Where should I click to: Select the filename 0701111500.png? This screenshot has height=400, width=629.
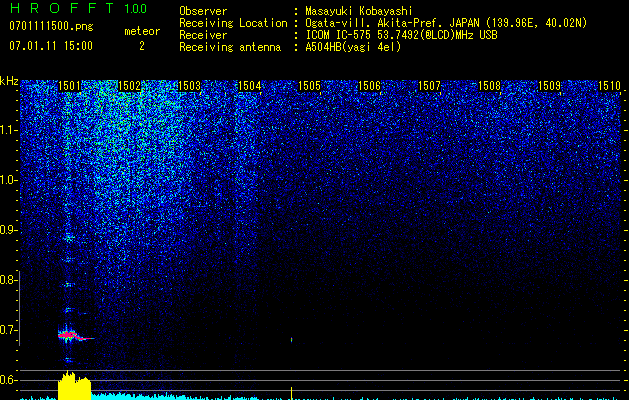(x=51, y=26)
